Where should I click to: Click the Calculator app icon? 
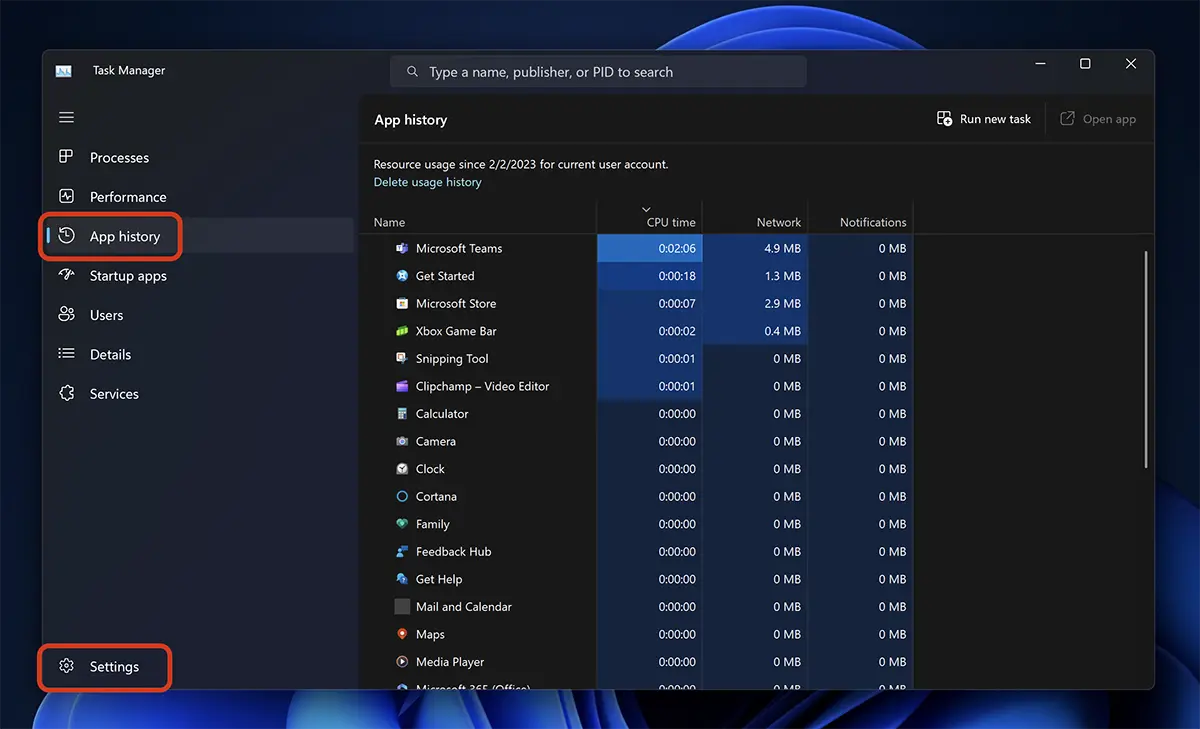coord(402,414)
